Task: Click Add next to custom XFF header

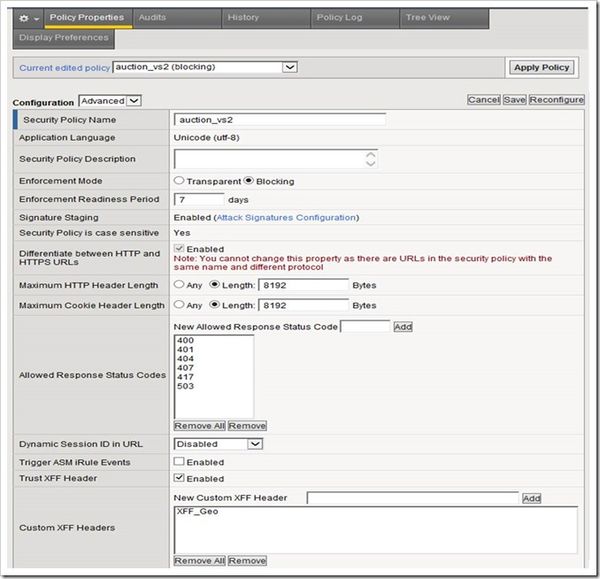Action: click(x=532, y=498)
